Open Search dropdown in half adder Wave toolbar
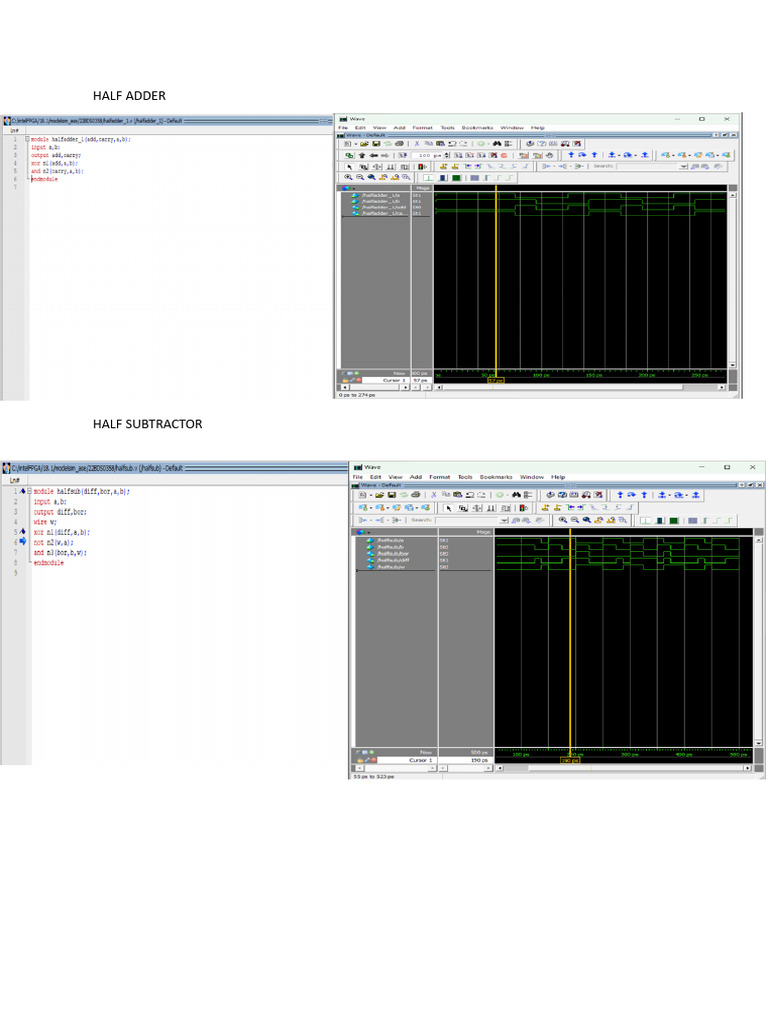Image resolution: width=768 pixels, height=1024 pixels. [x=683, y=166]
